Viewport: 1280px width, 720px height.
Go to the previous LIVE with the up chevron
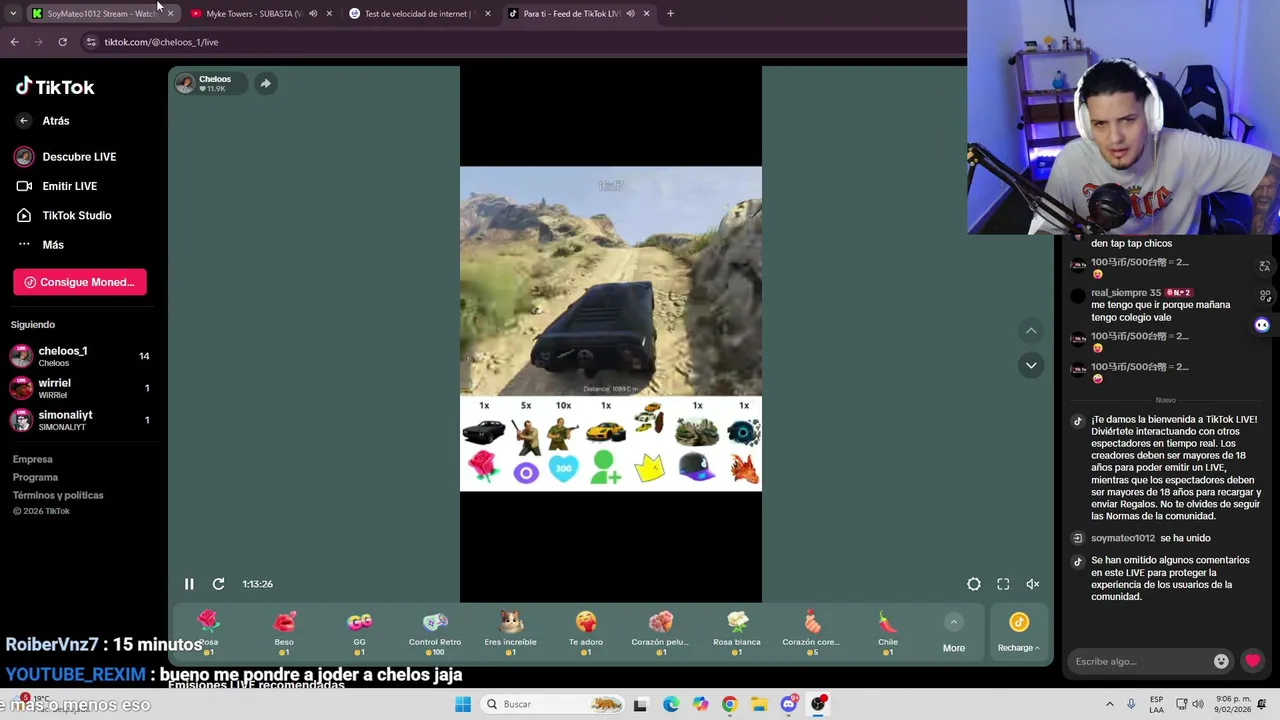(1031, 331)
